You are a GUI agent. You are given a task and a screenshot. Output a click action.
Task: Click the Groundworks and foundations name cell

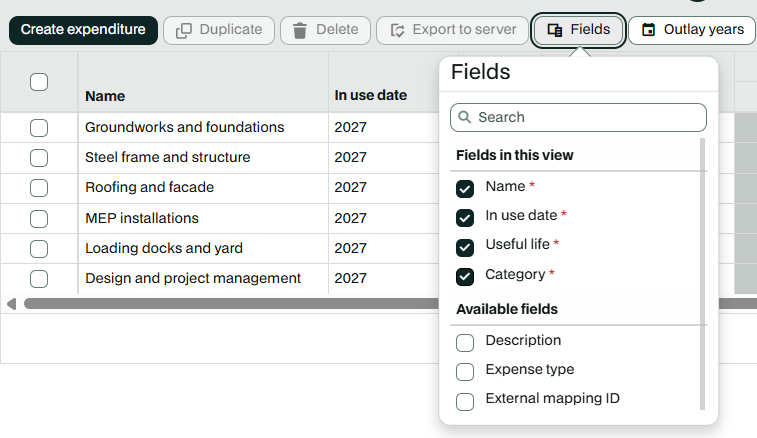pos(203,127)
